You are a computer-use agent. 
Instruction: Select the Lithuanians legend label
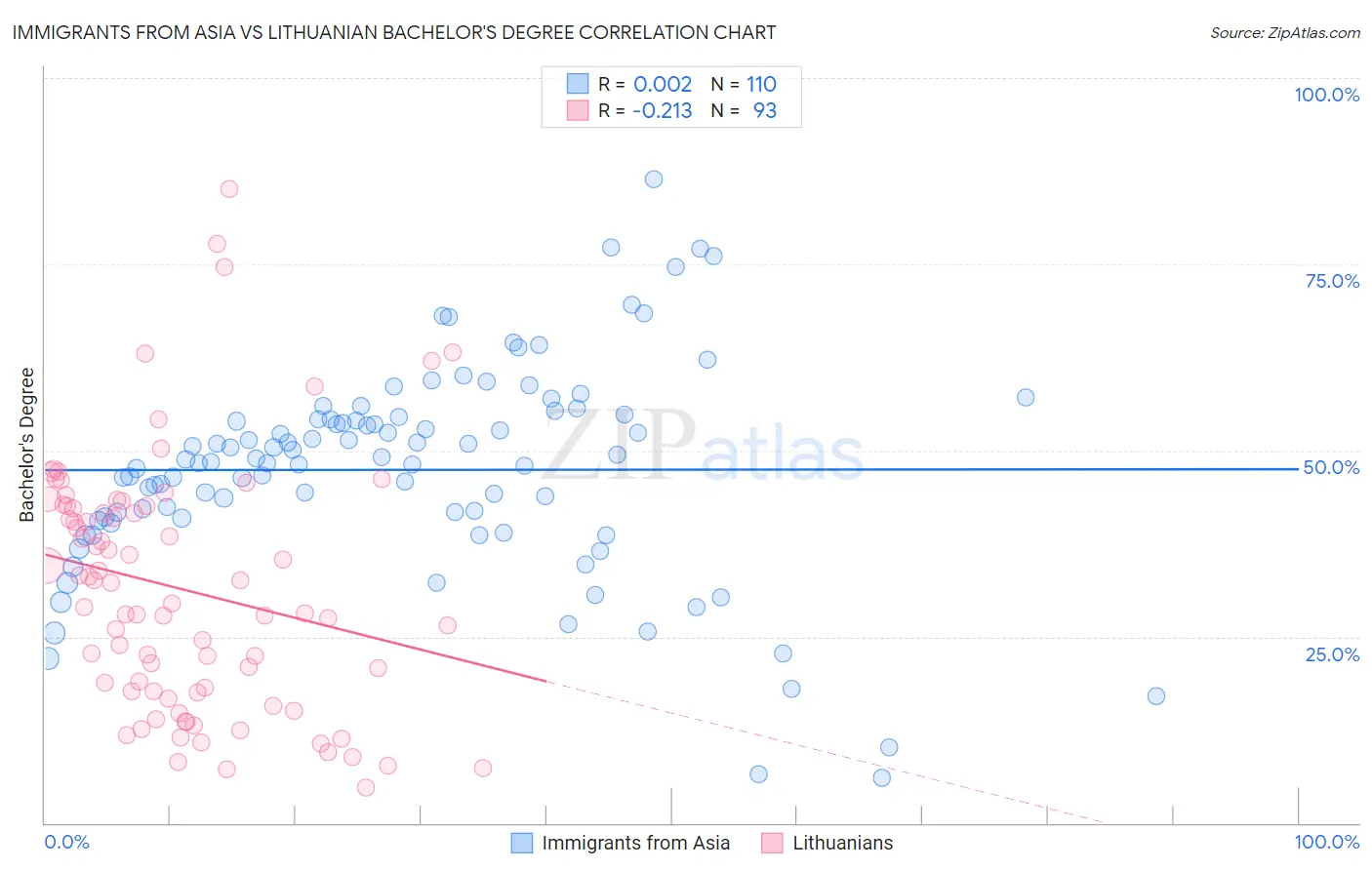pyautogui.click(x=843, y=843)
